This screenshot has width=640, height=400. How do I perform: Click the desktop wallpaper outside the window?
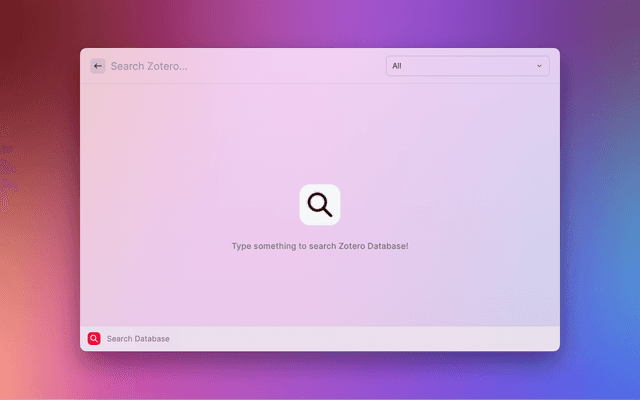click(x=40, y=200)
